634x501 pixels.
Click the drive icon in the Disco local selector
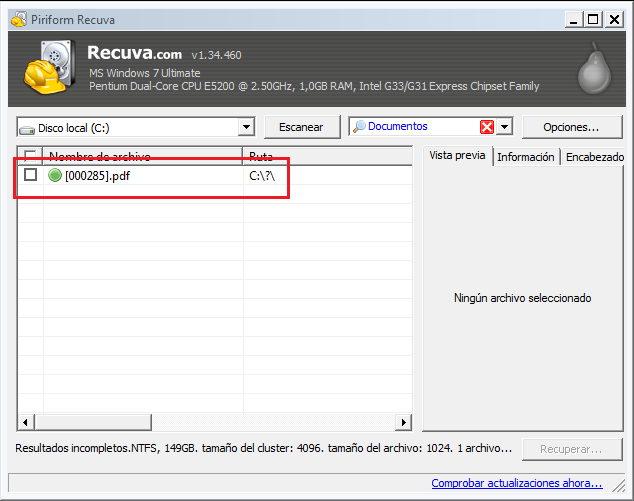[27, 128]
